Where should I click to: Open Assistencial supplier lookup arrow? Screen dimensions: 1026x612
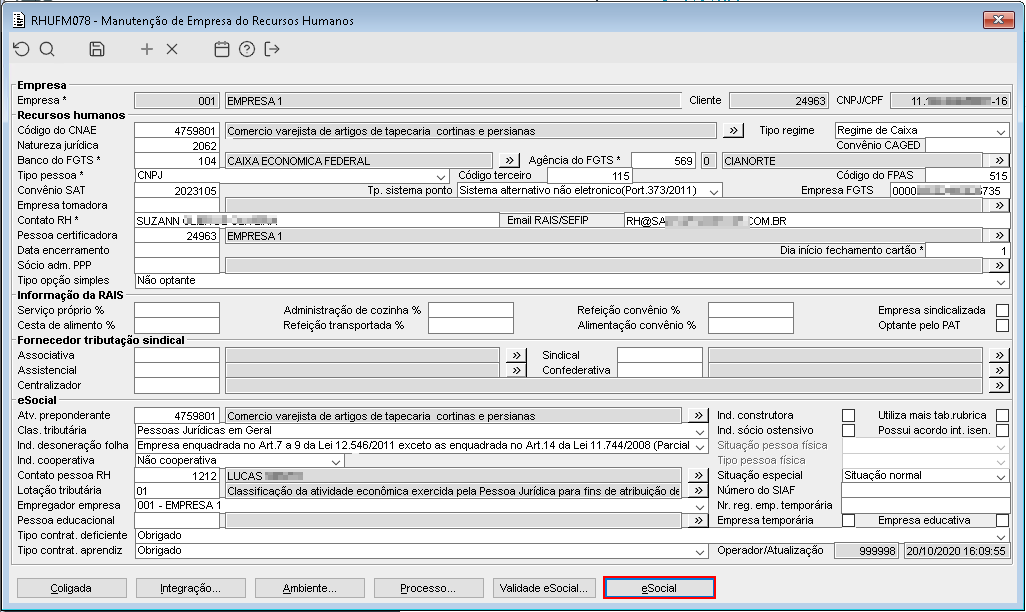point(516,370)
